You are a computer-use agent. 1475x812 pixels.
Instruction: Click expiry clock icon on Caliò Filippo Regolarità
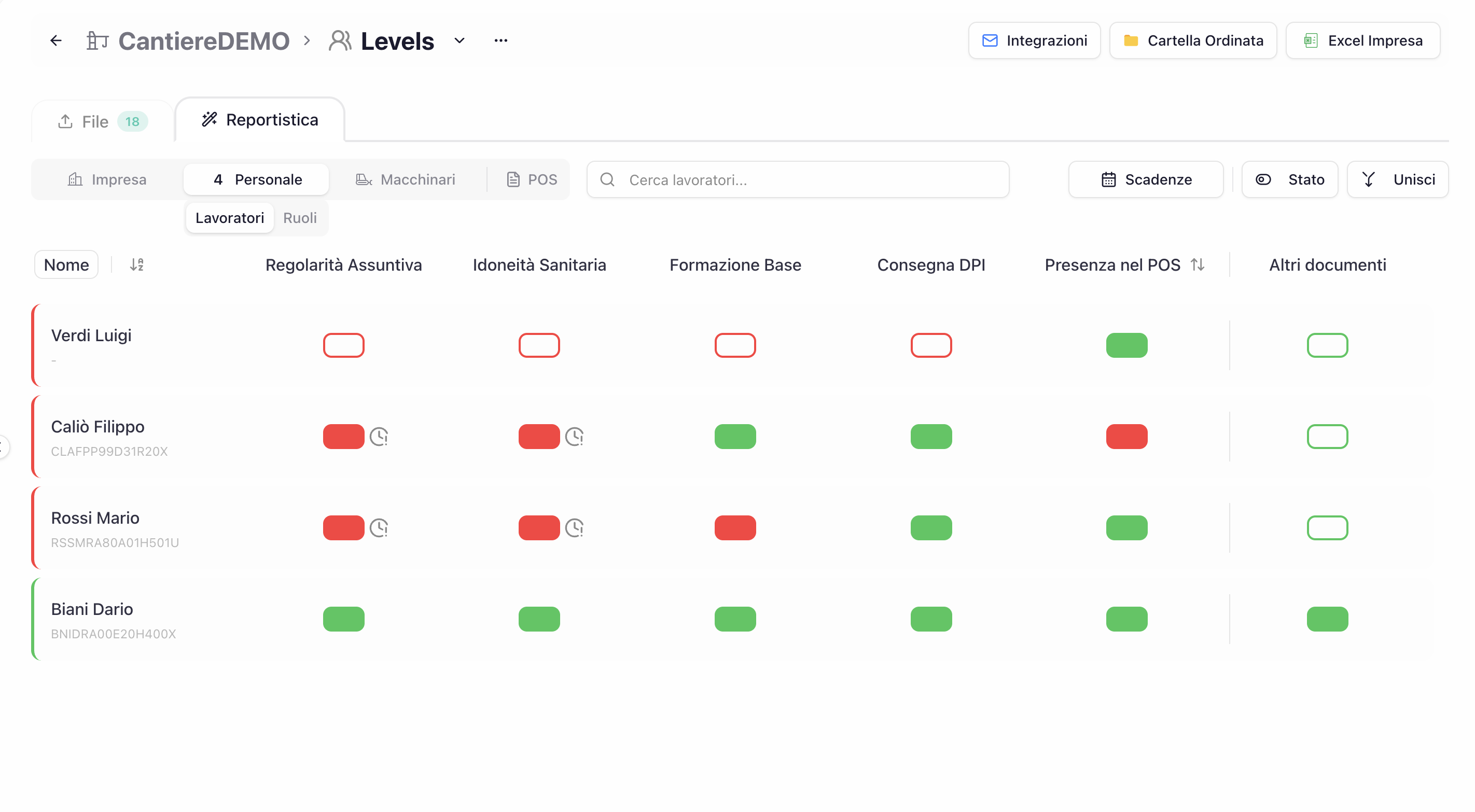click(x=379, y=437)
